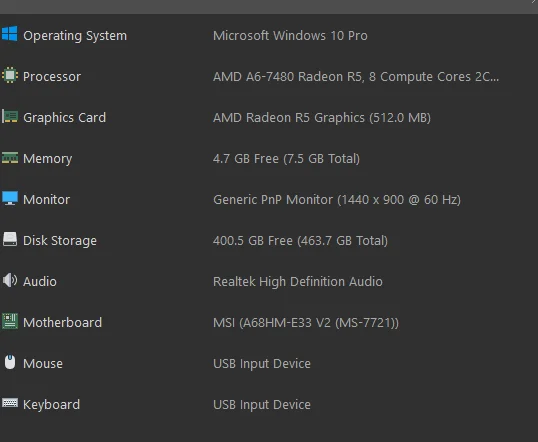Select the truncated AMD A6-7480 processor text
The height and width of the screenshot is (442, 538).
pyautogui.click(x=356, y=77)
